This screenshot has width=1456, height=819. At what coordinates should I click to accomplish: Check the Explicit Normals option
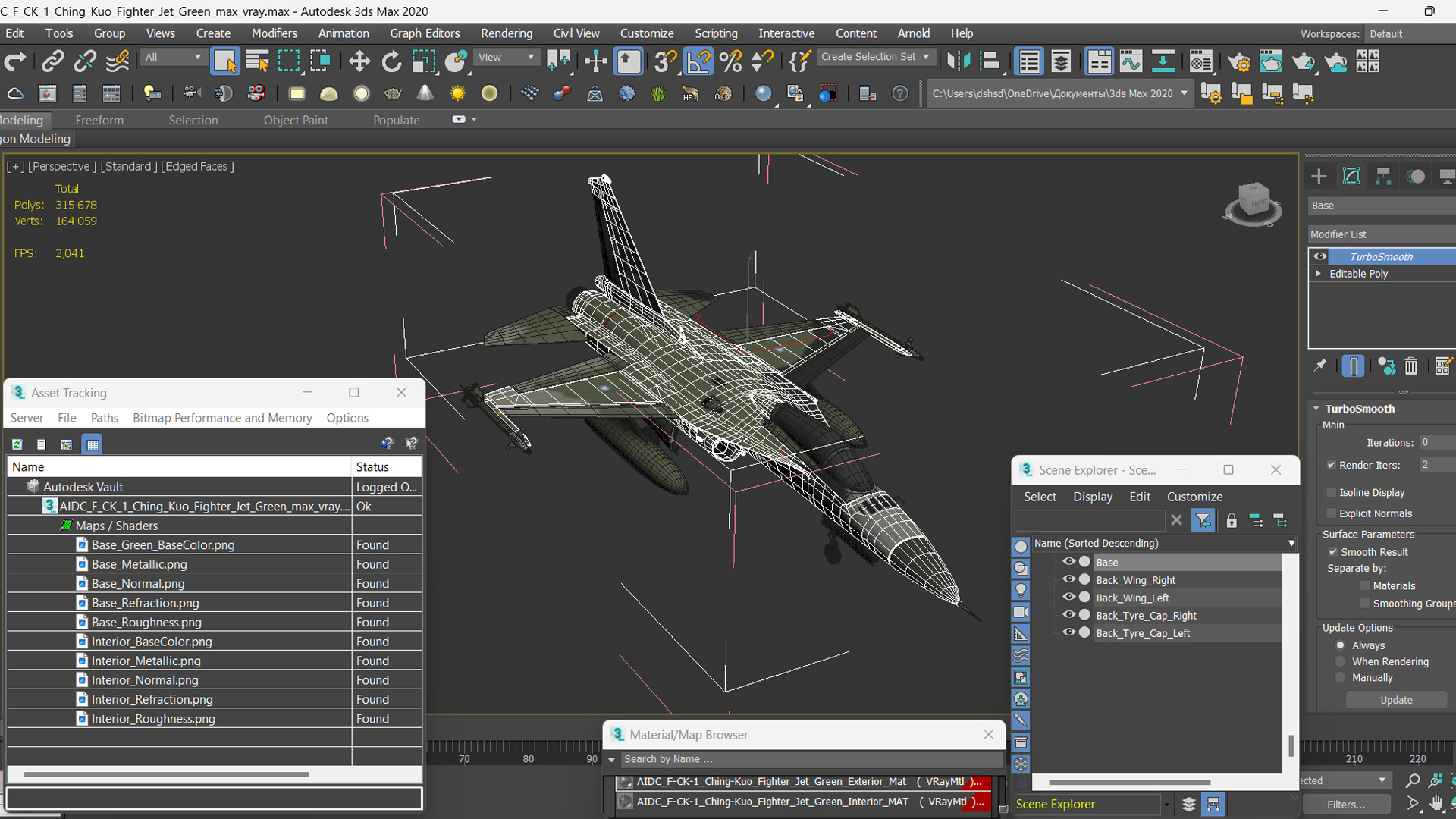coord(1332,513)
